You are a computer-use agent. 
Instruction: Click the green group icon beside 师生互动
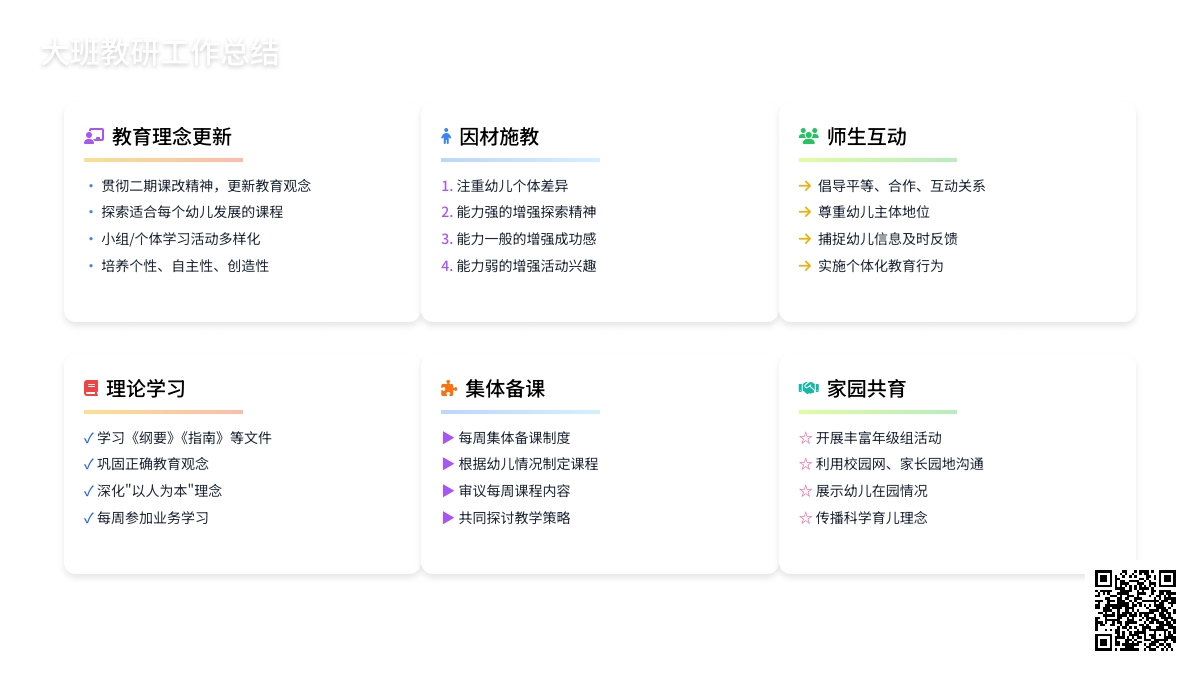click(809, 137)
